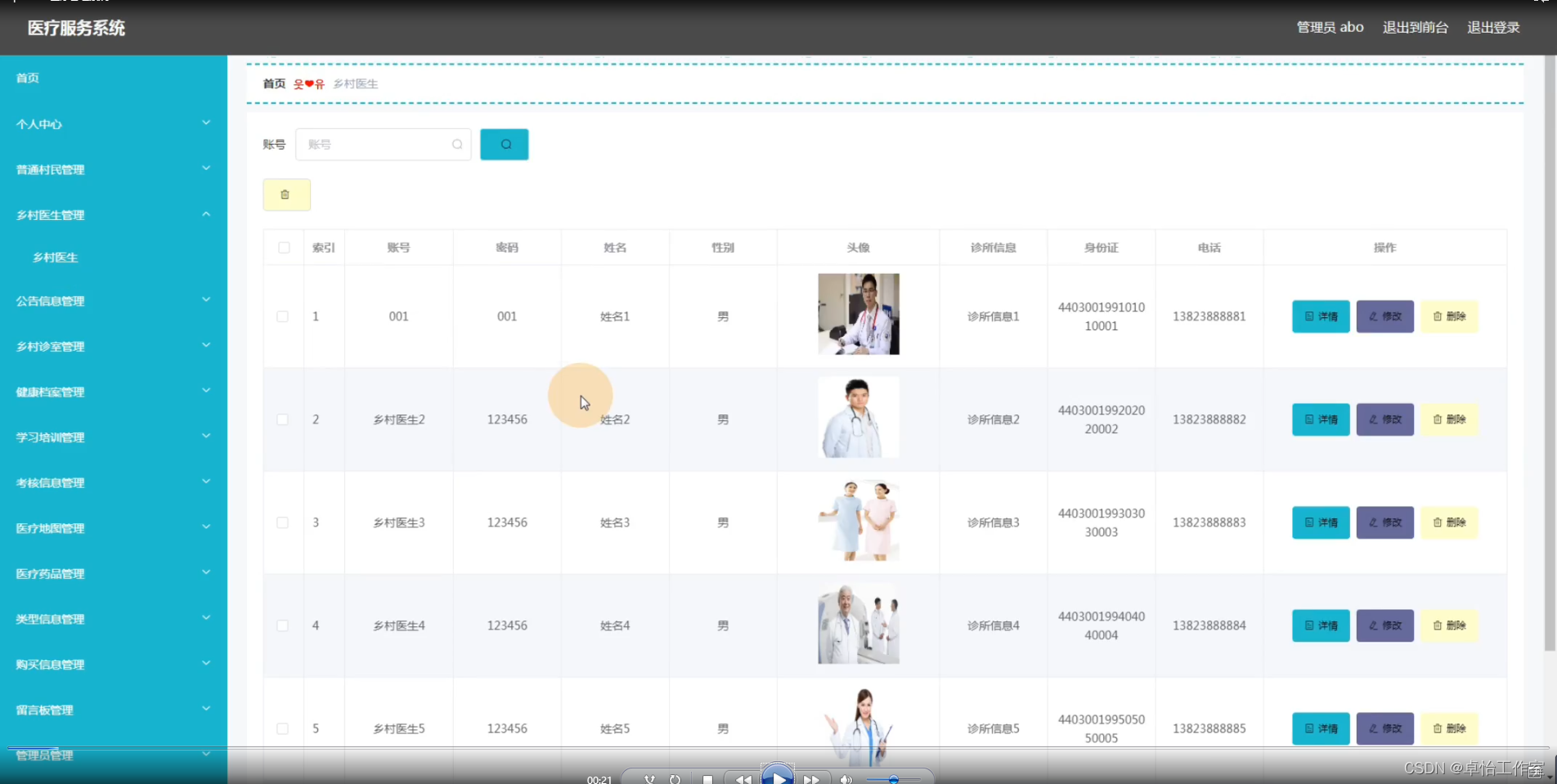Select 乡村医生 sidebar submenu item
Image resolution: width=1557 pixels, height=784 pixels.
(54, 257)
